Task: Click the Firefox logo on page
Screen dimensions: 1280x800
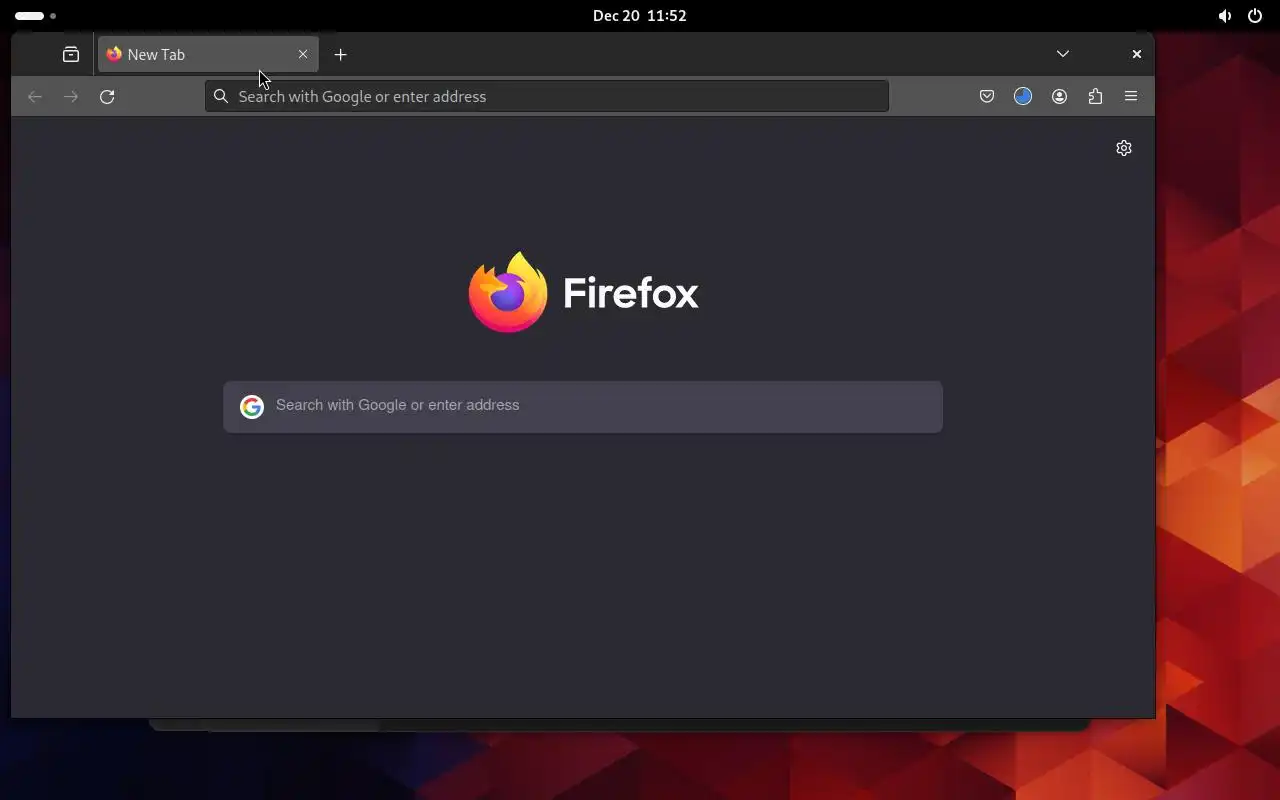Action: coord(583,292)
